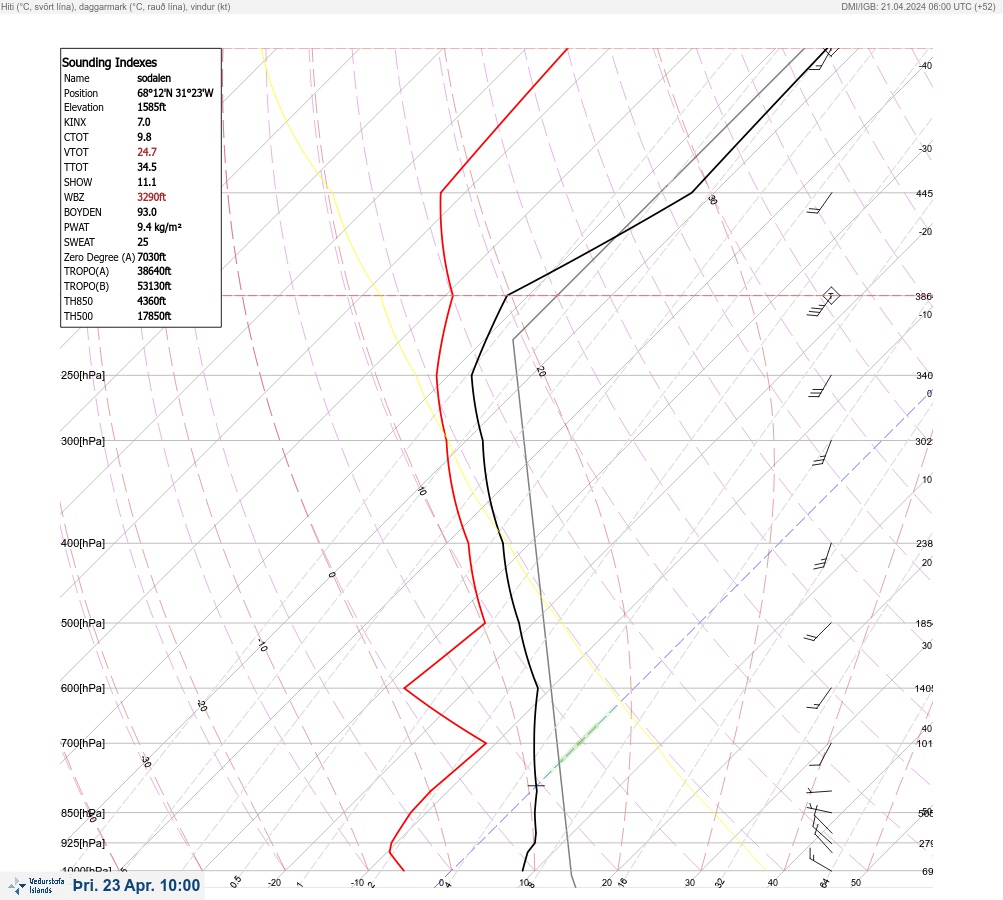
Task: Click the TROPO(A) value 38640ft
Action: [154, 271]
